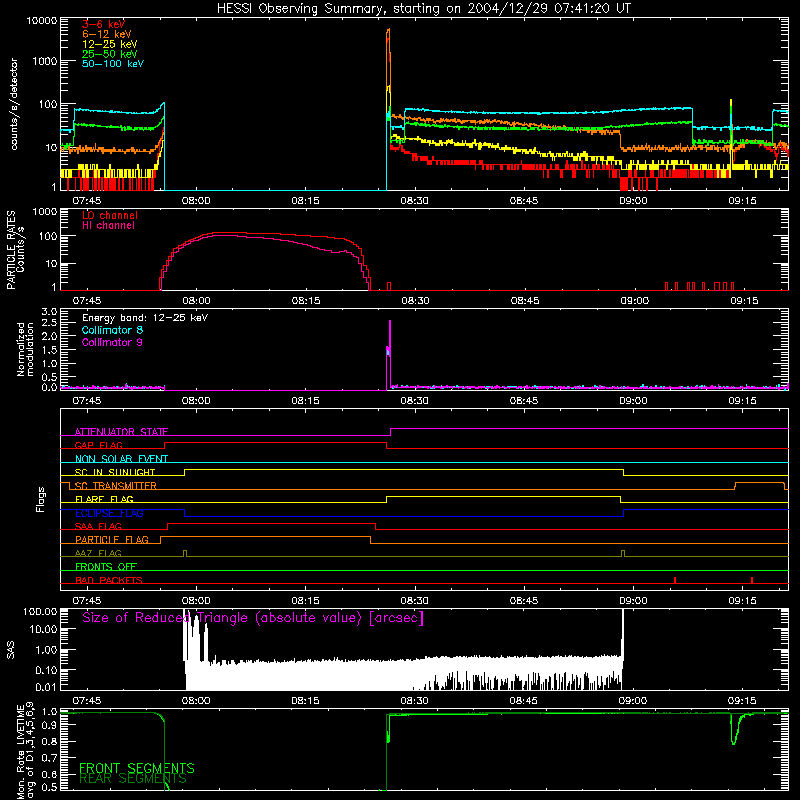This screenshot has height=800, width=800.
Task: Click the FRONTS OFF flag label
Action: point(106,567)
